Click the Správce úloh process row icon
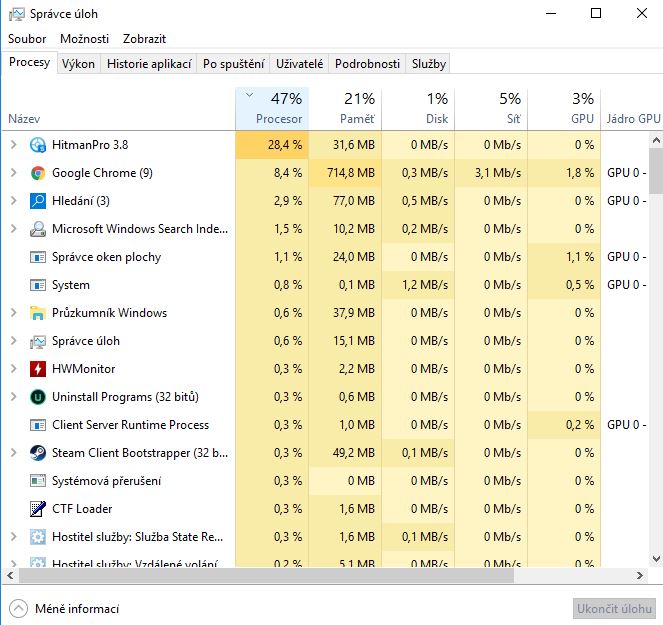Screen dimensions: 663x625 pyautogui.click(x=38, y=341)
